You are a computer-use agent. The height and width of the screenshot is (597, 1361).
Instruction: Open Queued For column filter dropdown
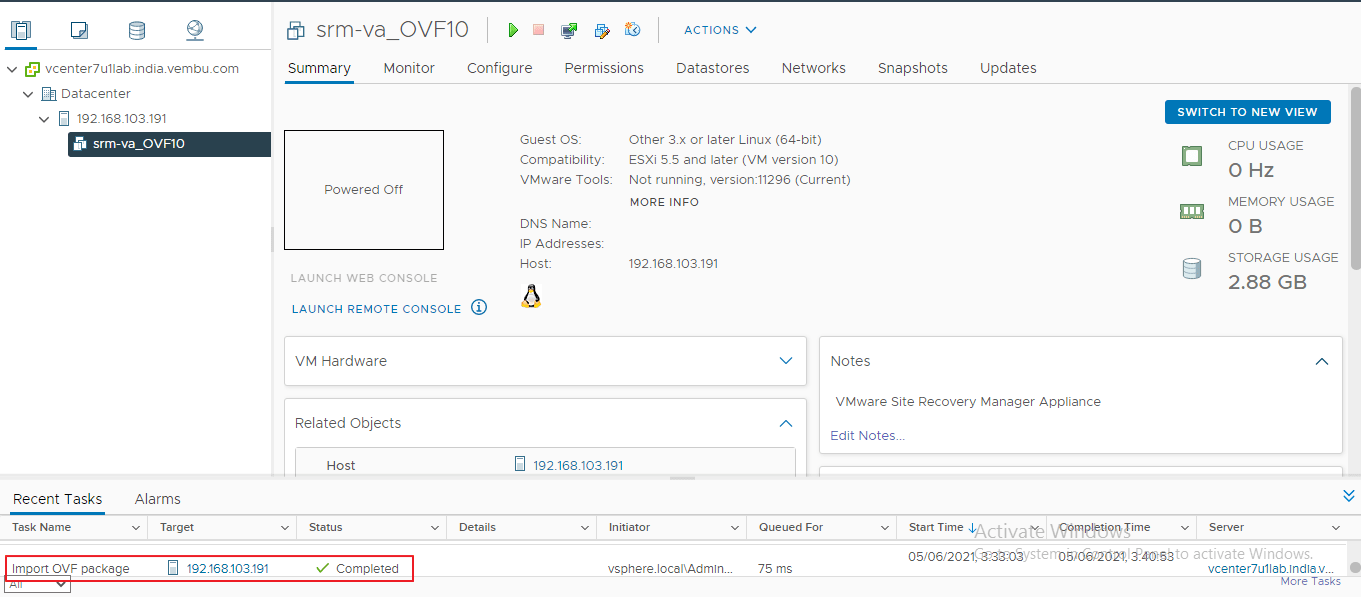[x=885, y=528]
